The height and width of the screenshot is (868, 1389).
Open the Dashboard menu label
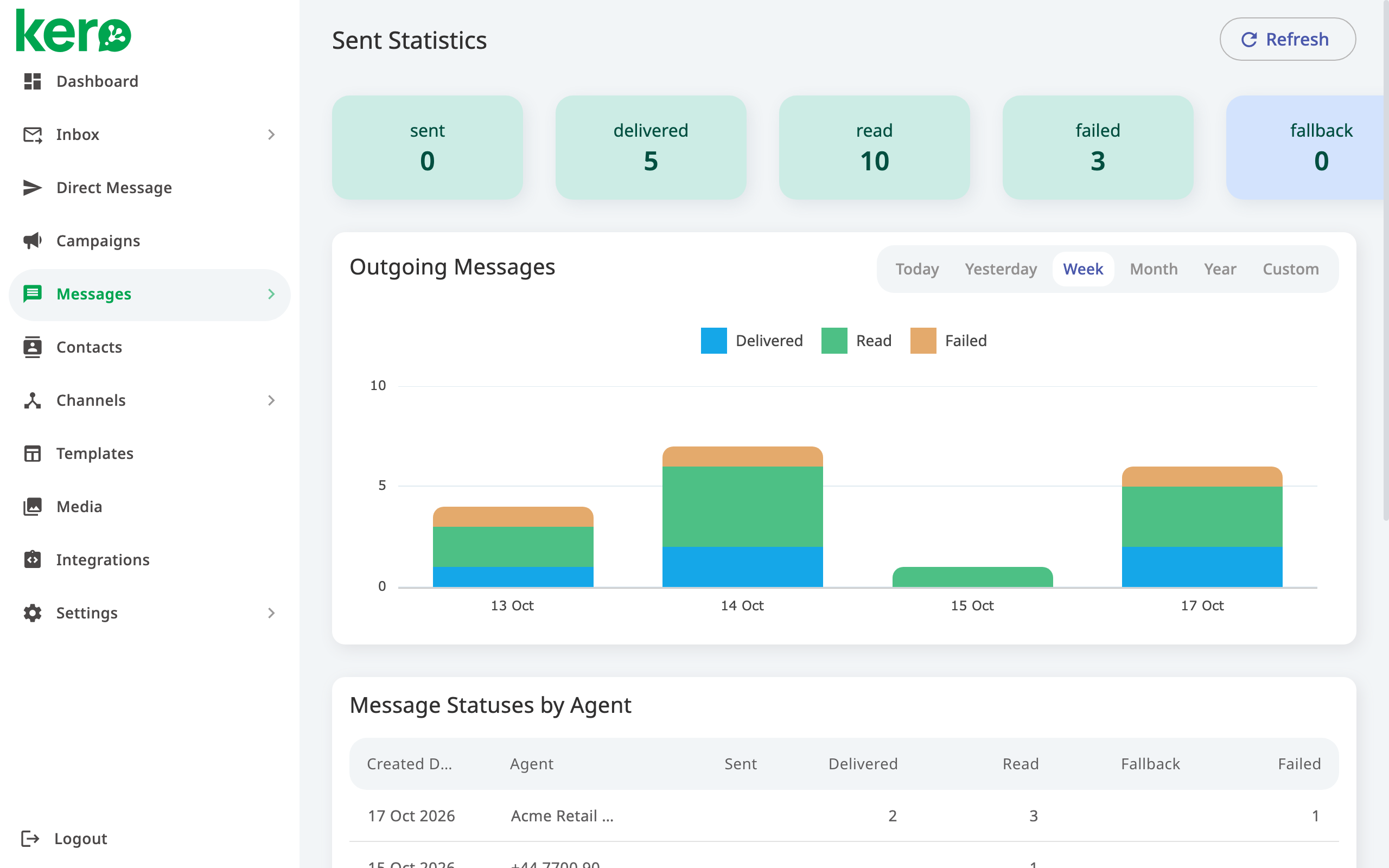[x=98, y=81]
